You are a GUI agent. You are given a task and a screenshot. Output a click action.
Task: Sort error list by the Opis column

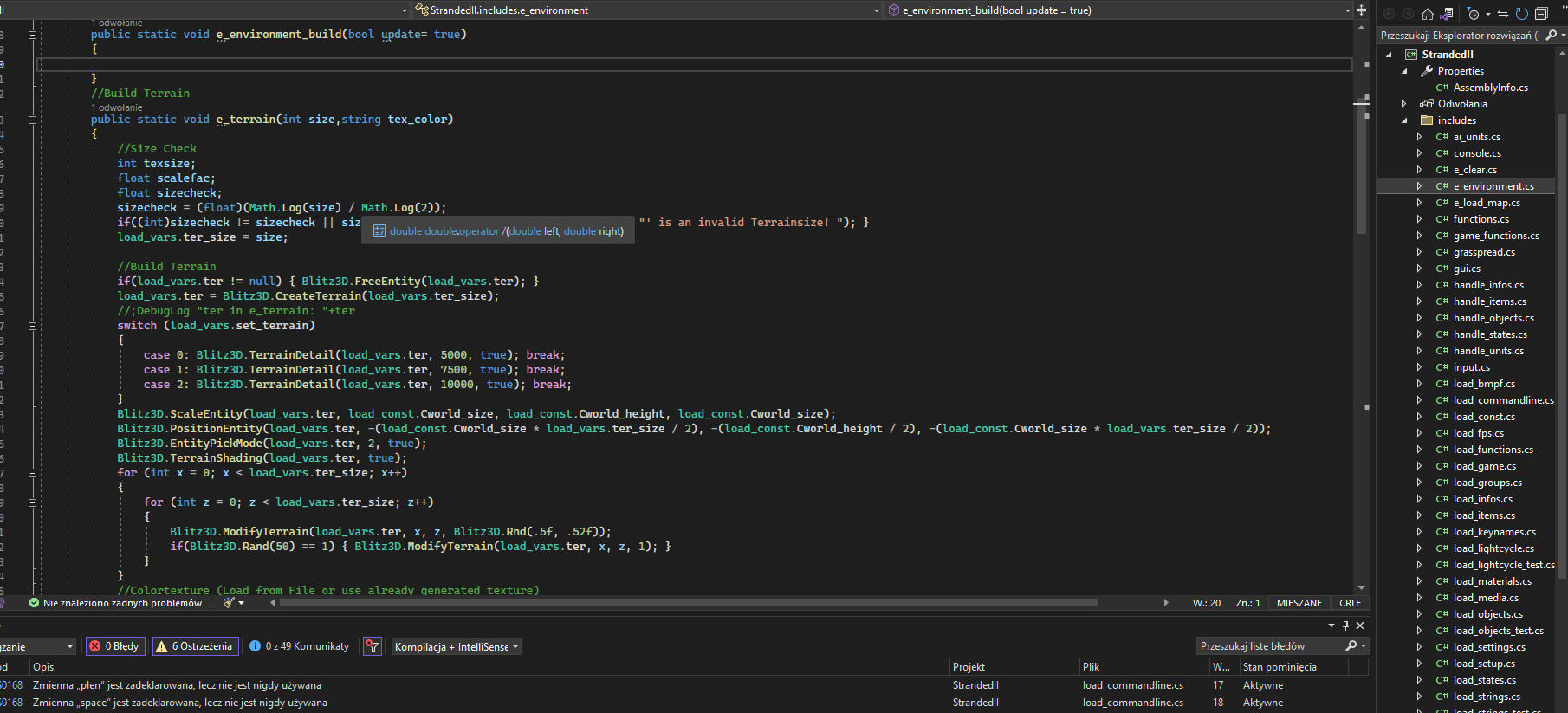(x=43, y=667)
